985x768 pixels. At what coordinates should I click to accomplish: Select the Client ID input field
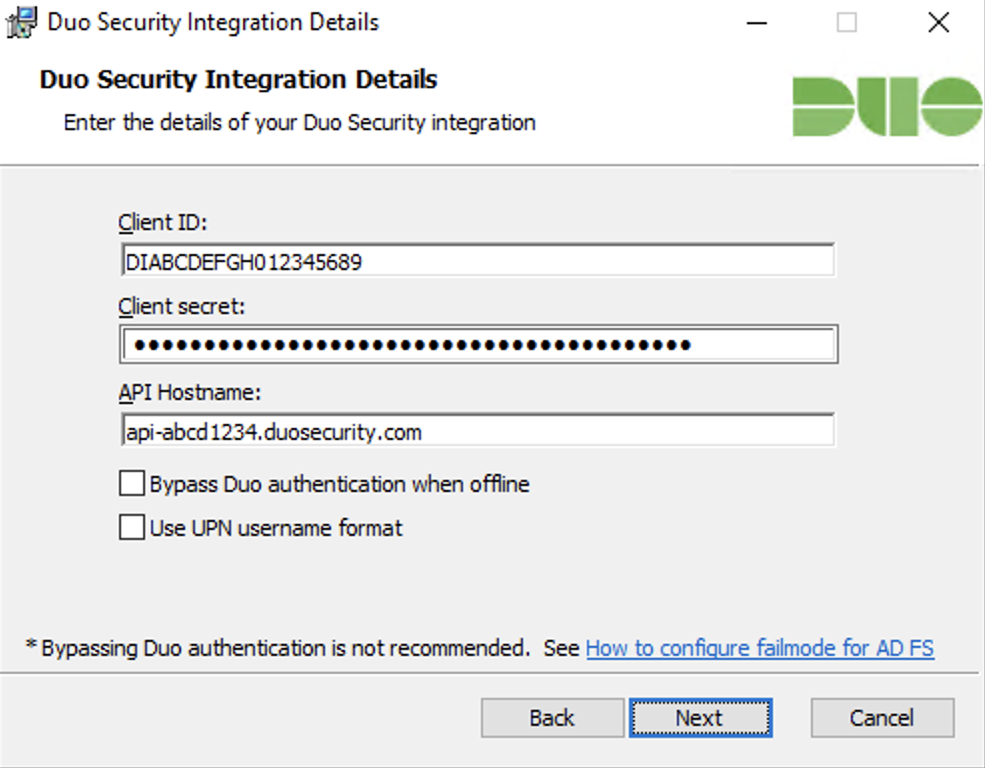tap(478, 259)
